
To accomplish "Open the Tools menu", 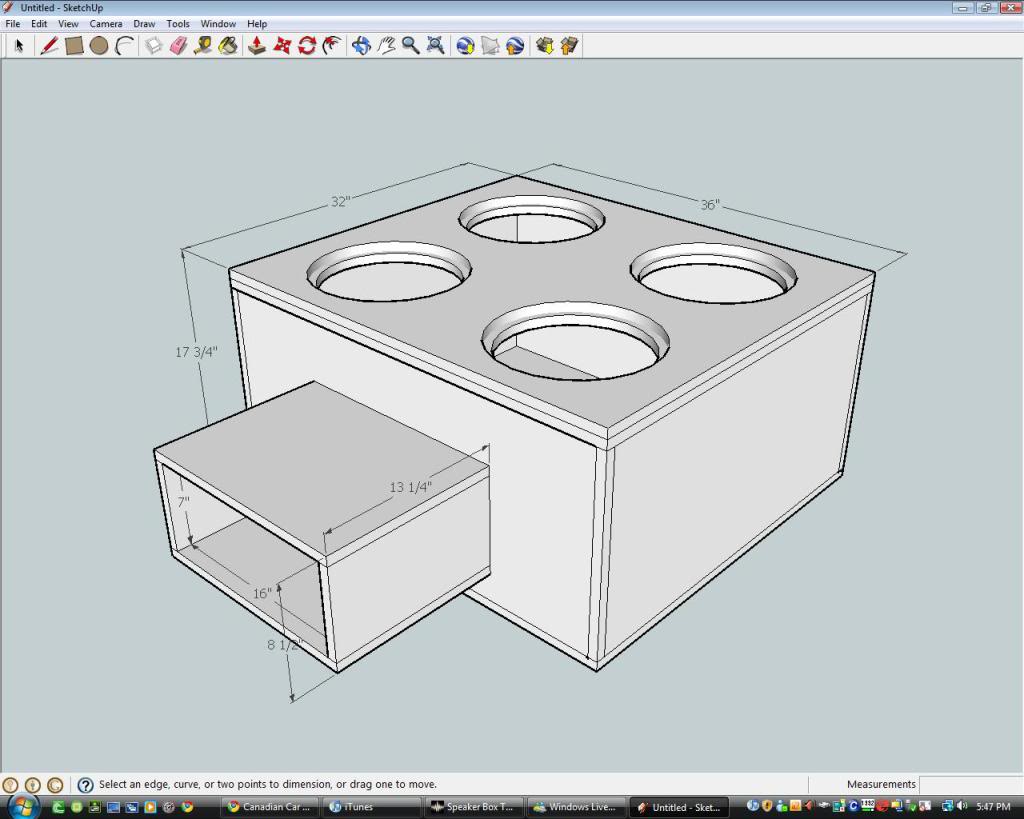I will (x=178, y=24).
